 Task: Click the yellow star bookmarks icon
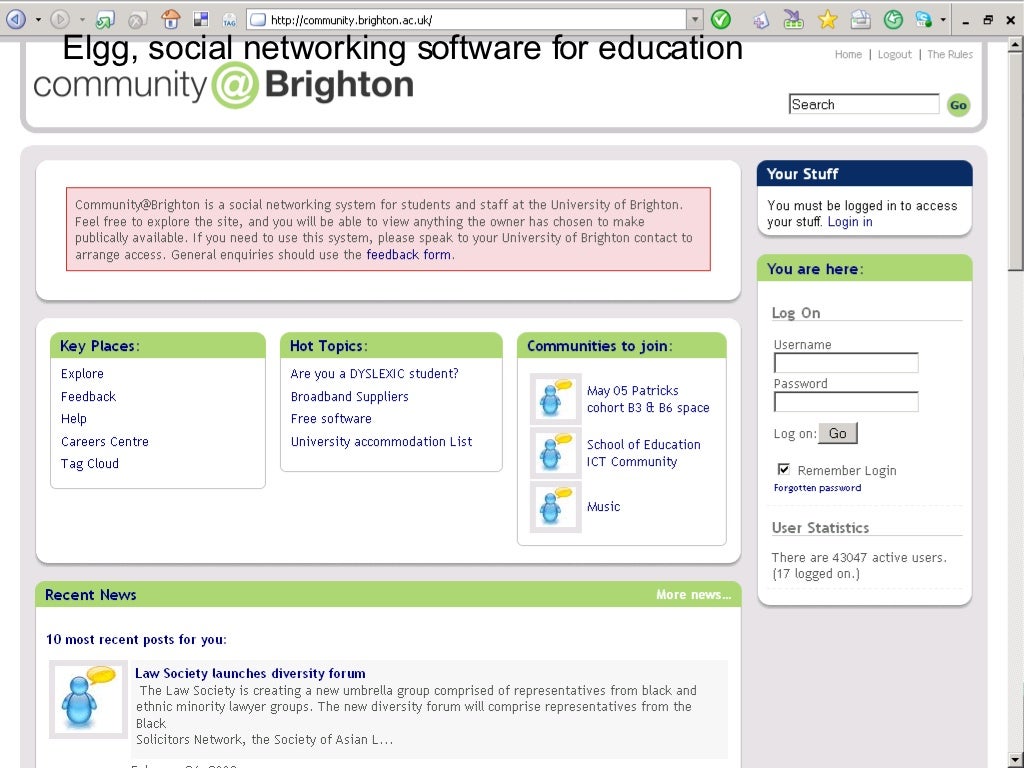coord(827,20)
